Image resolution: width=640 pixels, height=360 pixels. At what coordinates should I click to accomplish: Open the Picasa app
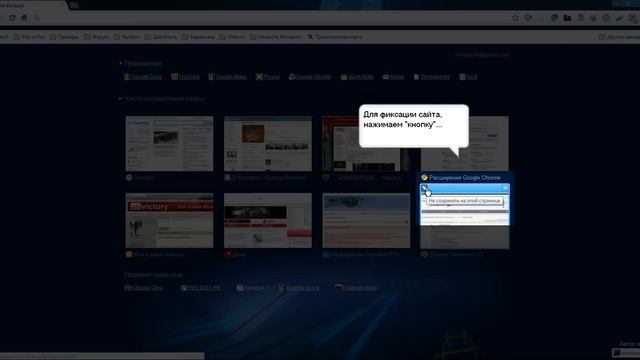coord(268,77)
